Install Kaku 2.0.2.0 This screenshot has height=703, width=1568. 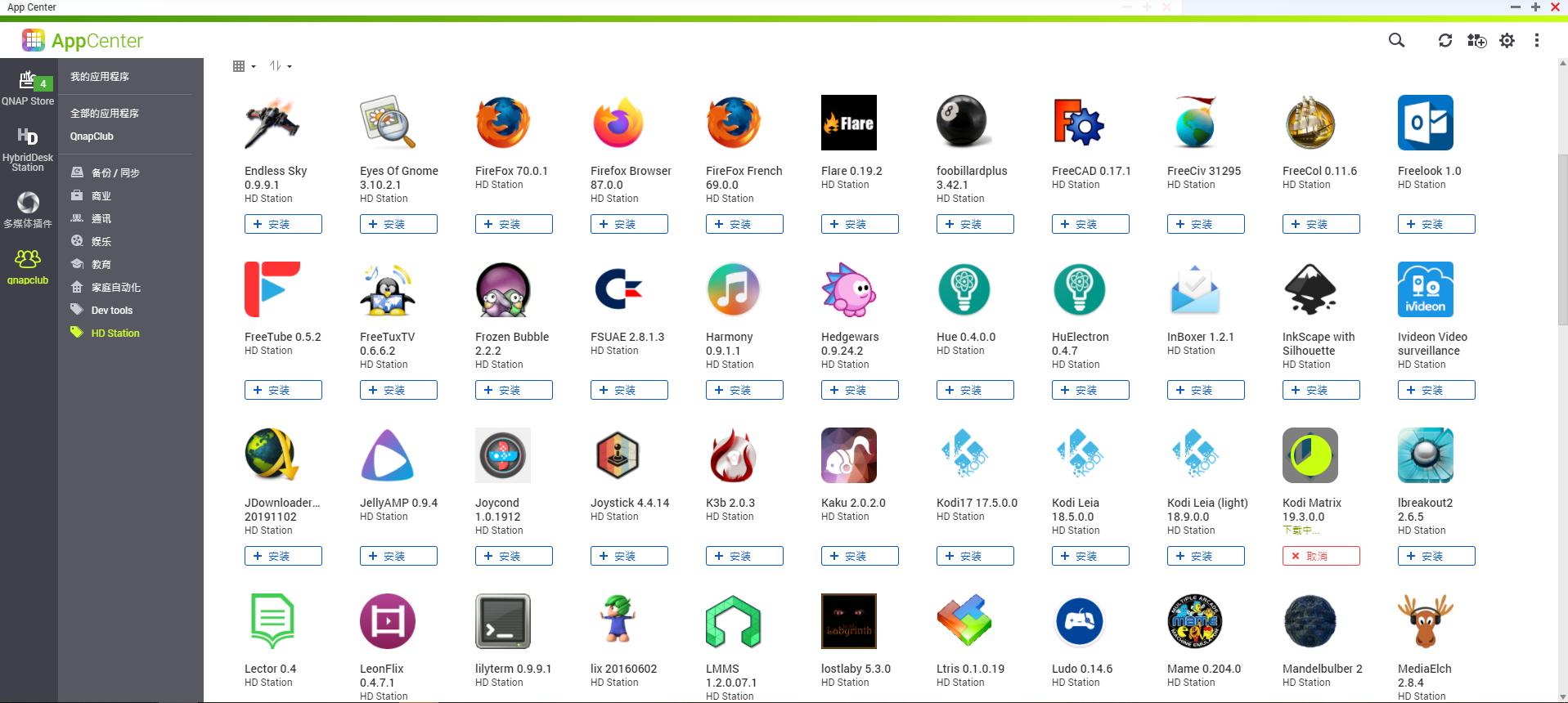860,556
